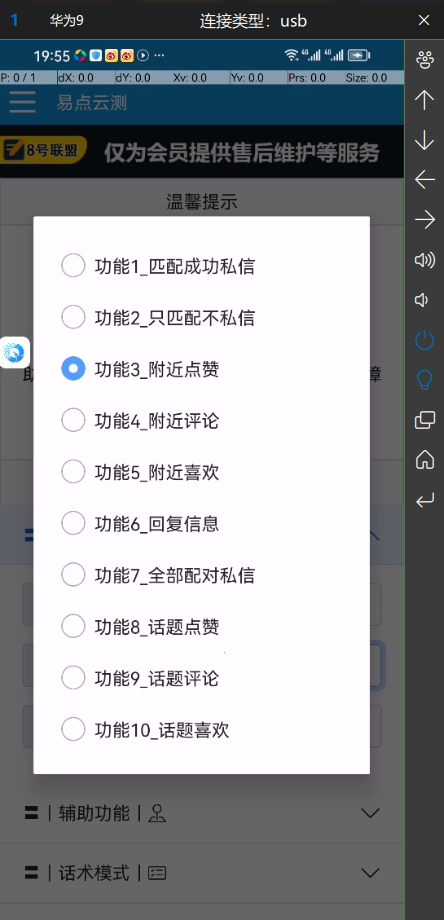444x920 pixels.
Task: Click the up arrow in the side toolbar
Action: click(x=424, y=100)
